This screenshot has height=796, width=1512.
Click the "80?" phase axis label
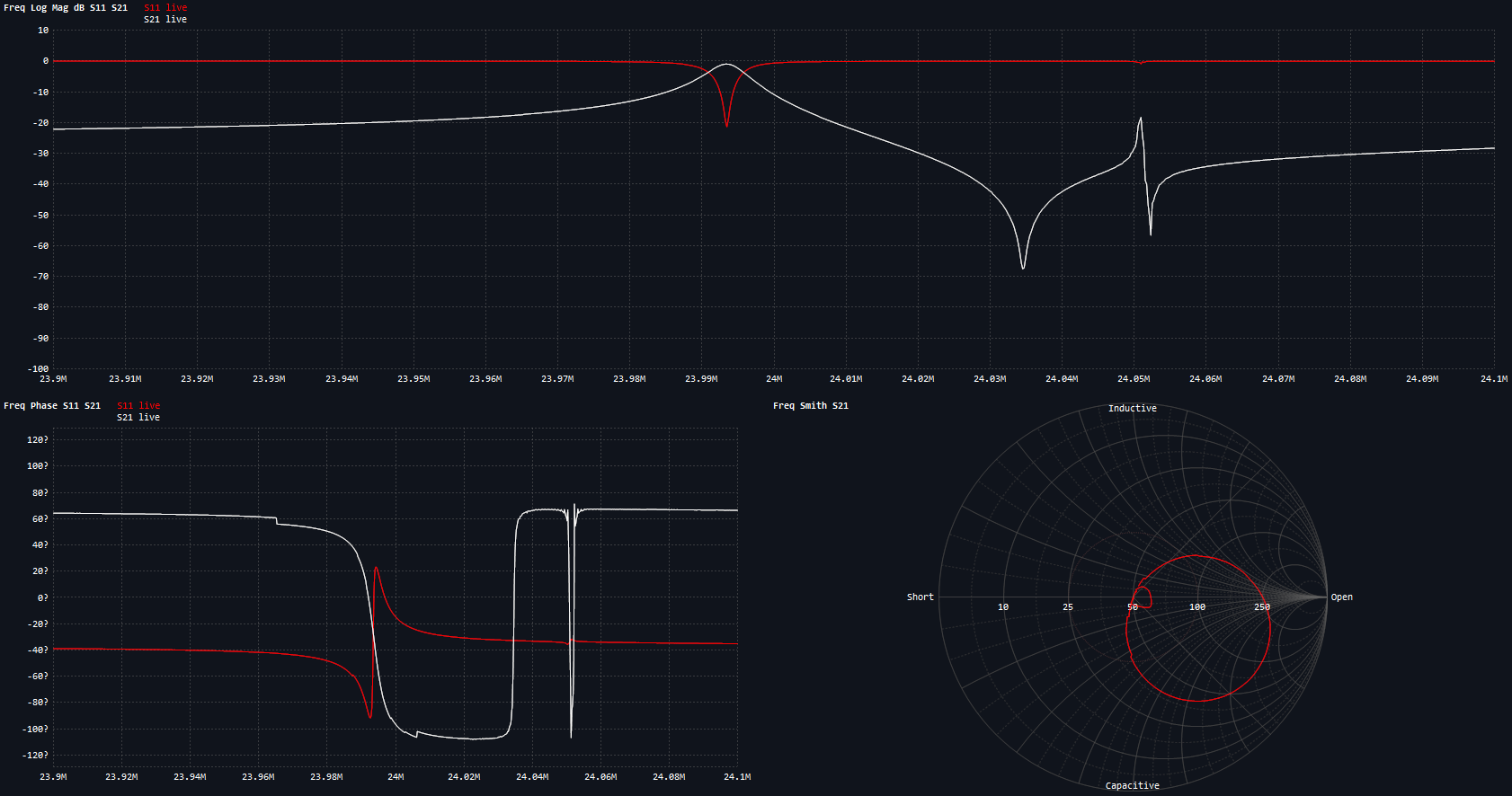[40, 492]
